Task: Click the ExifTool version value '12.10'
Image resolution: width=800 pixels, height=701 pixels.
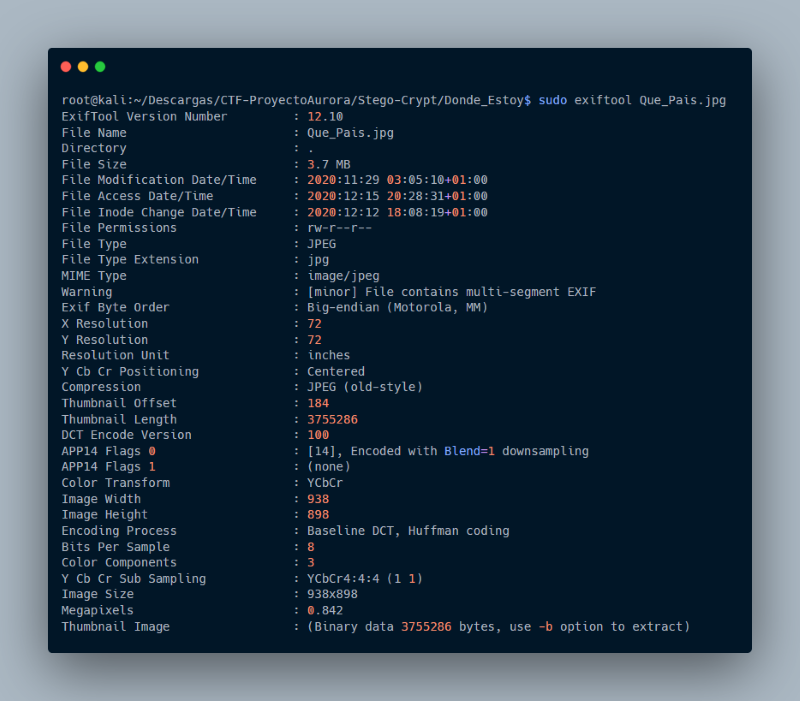Action: (x=325, y=116)
